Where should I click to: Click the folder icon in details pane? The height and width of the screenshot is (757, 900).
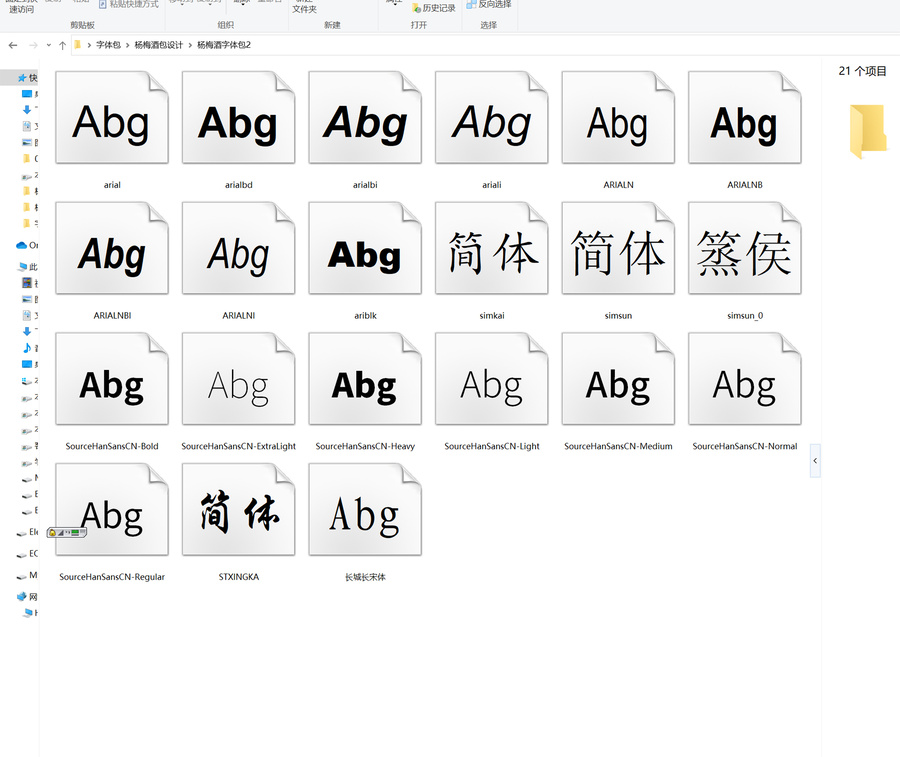[x=867, y=131]
